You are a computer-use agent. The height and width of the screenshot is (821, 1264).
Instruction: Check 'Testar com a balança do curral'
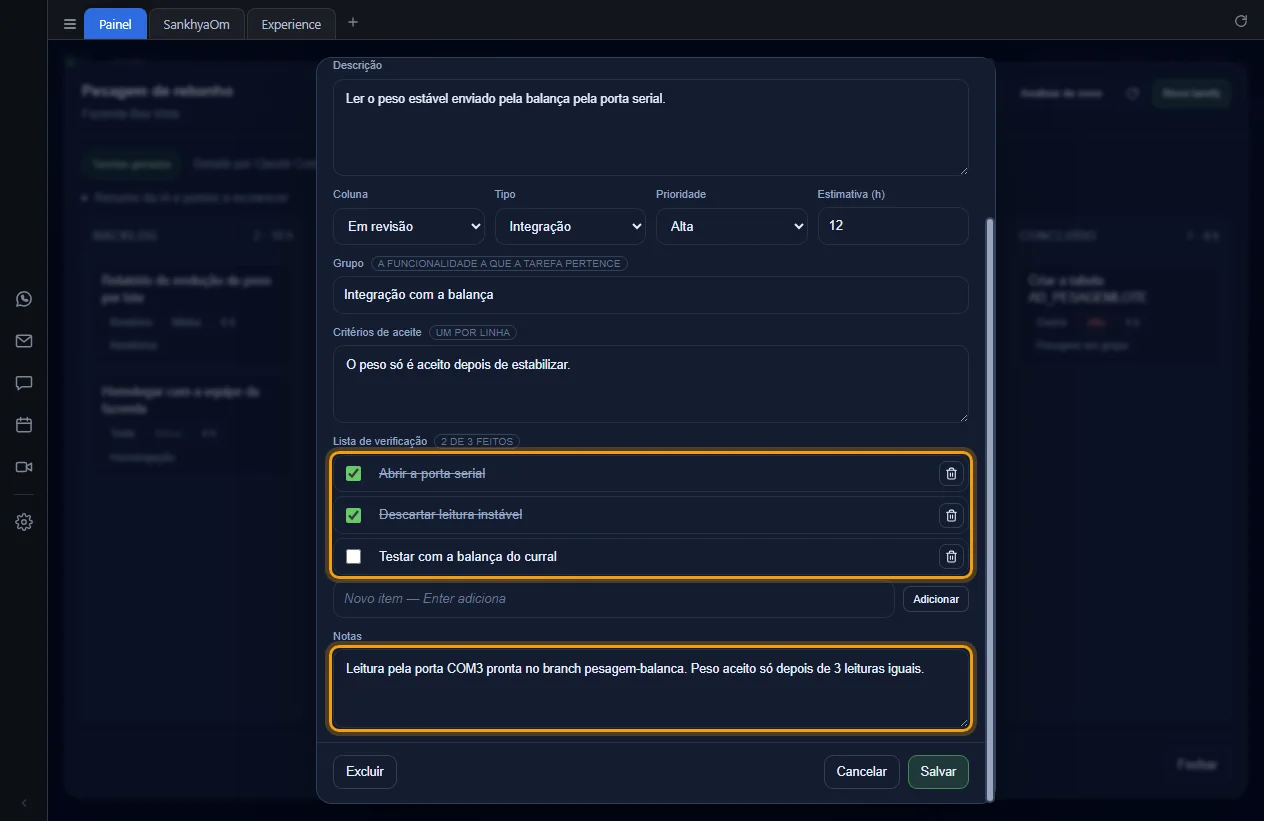tap(353, 556)
